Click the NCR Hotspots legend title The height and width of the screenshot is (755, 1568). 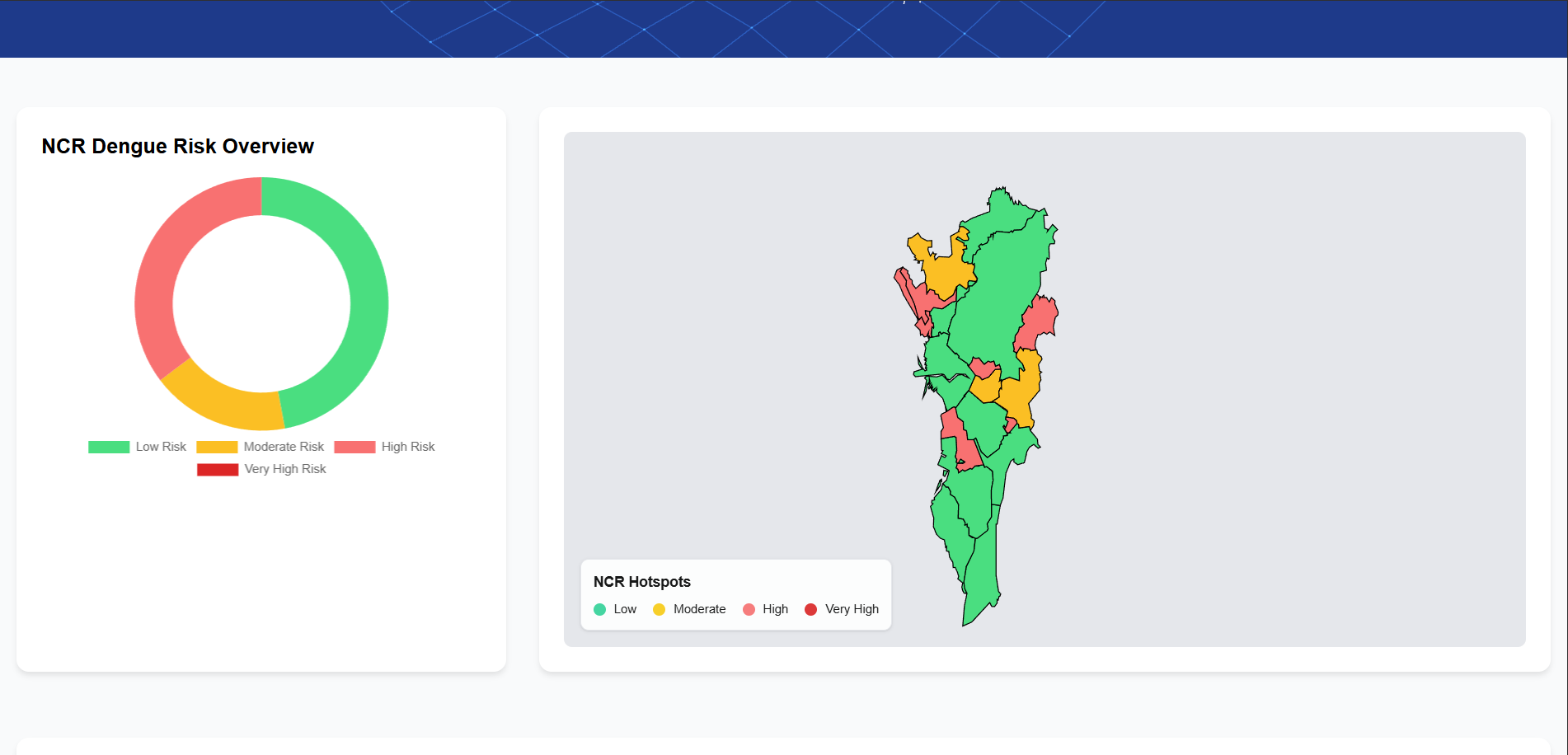(642, 582)
